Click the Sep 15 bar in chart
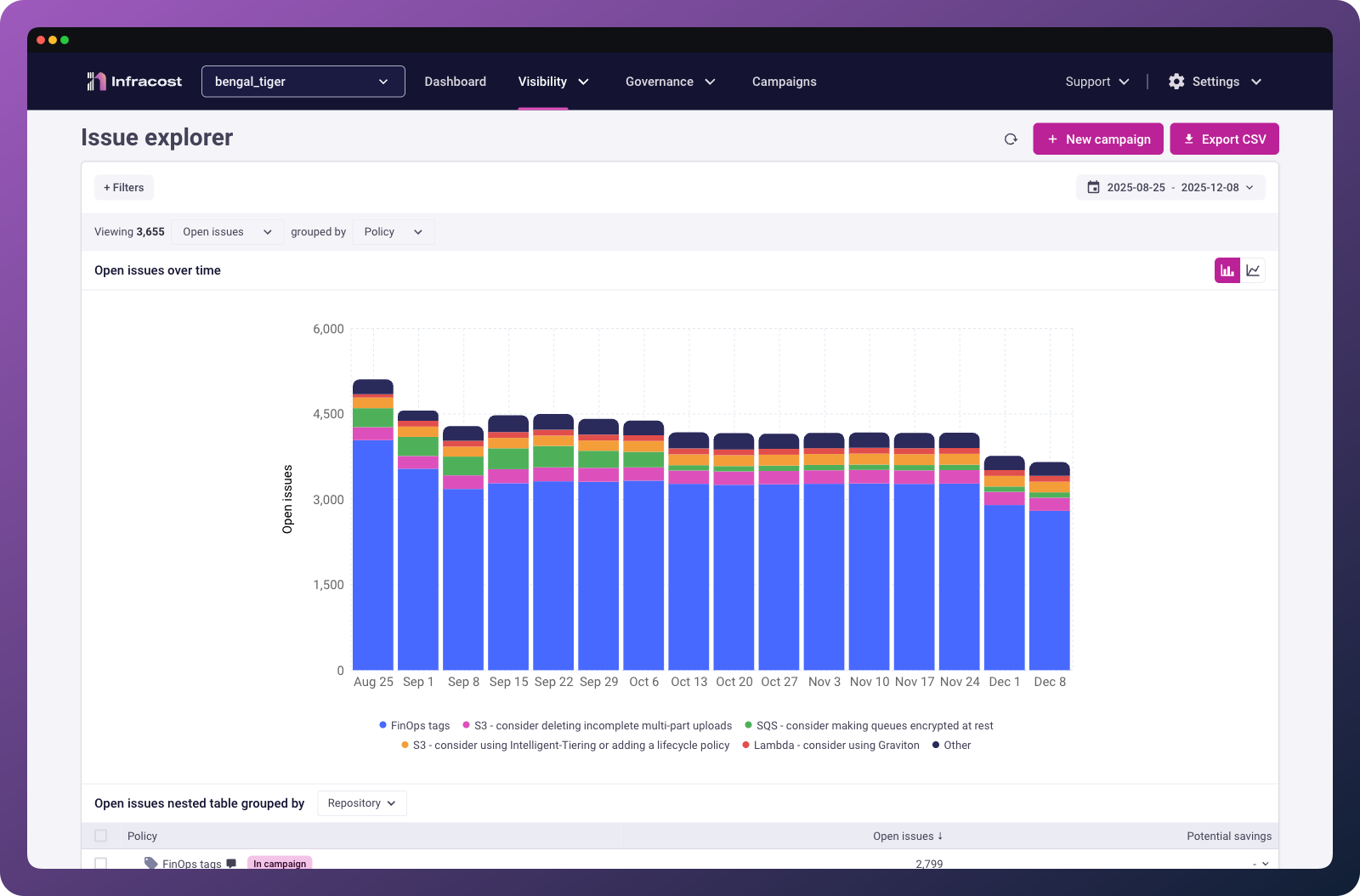 click(508, 542)
